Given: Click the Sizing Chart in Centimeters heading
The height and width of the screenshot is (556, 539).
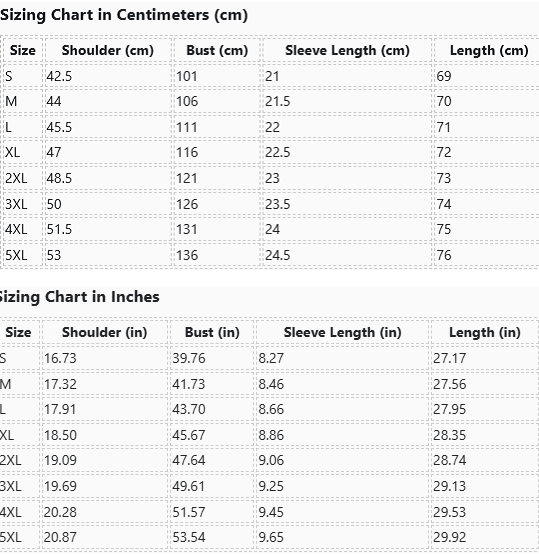Looking at the screenshot, I should 123,15.
